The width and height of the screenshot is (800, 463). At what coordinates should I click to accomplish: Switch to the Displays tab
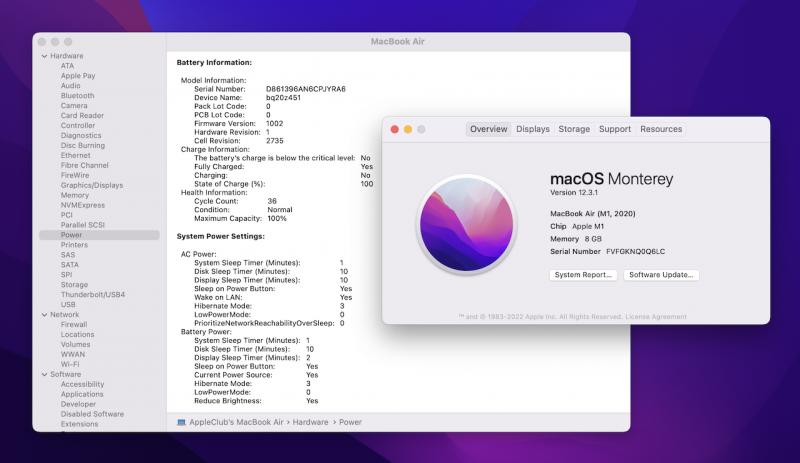[x=533, y=129]
